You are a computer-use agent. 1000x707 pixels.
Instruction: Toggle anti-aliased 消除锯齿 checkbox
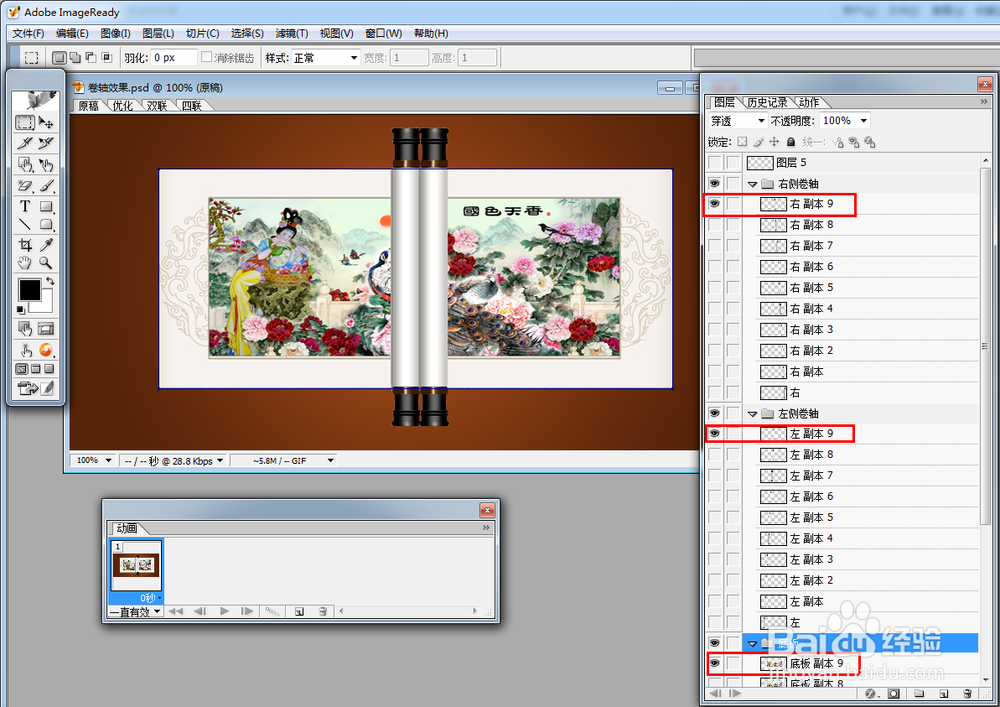[207, 57]
